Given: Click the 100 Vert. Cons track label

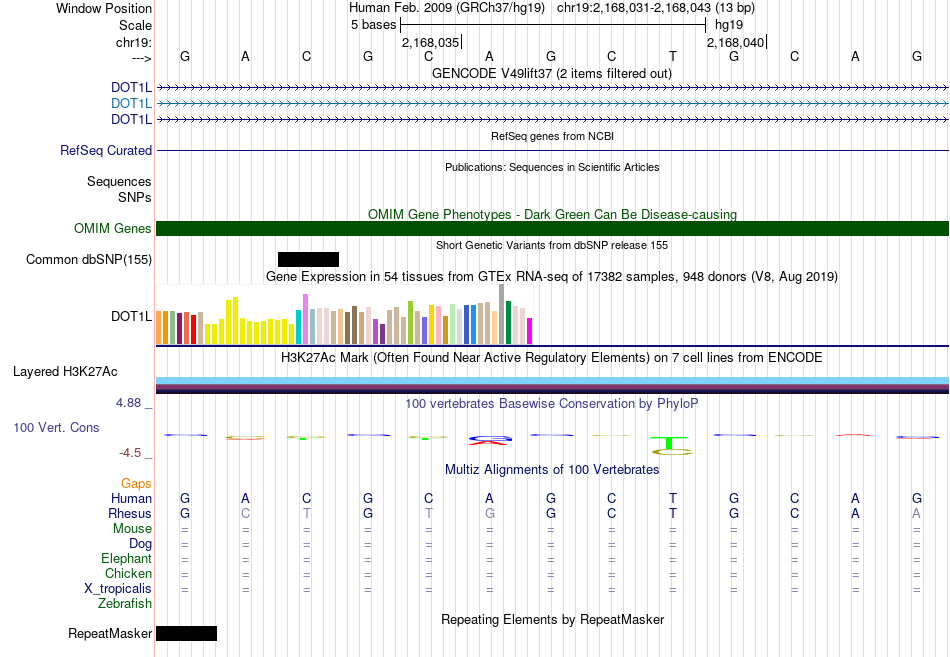Looking at the screenshot, I should (56, 427).
